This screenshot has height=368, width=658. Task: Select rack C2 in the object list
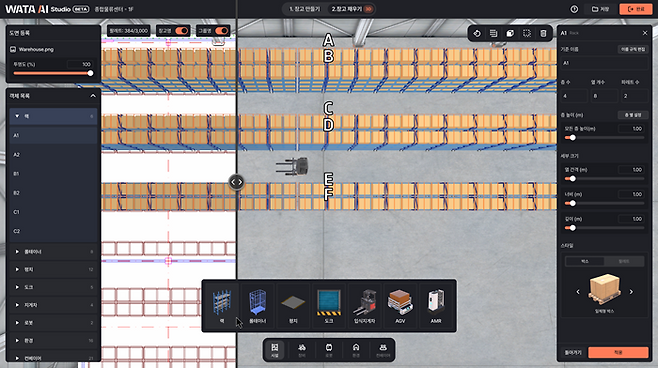click(x=53, y=231)
